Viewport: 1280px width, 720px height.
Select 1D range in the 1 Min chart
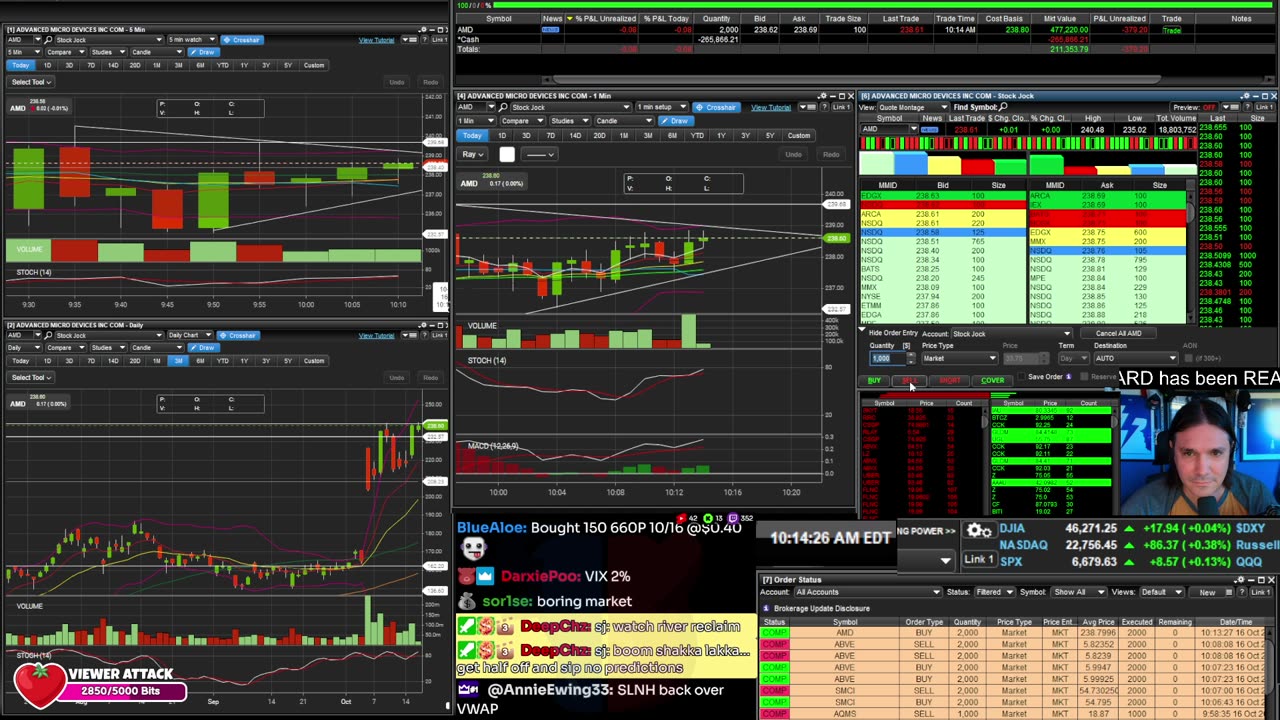[501, 135]
